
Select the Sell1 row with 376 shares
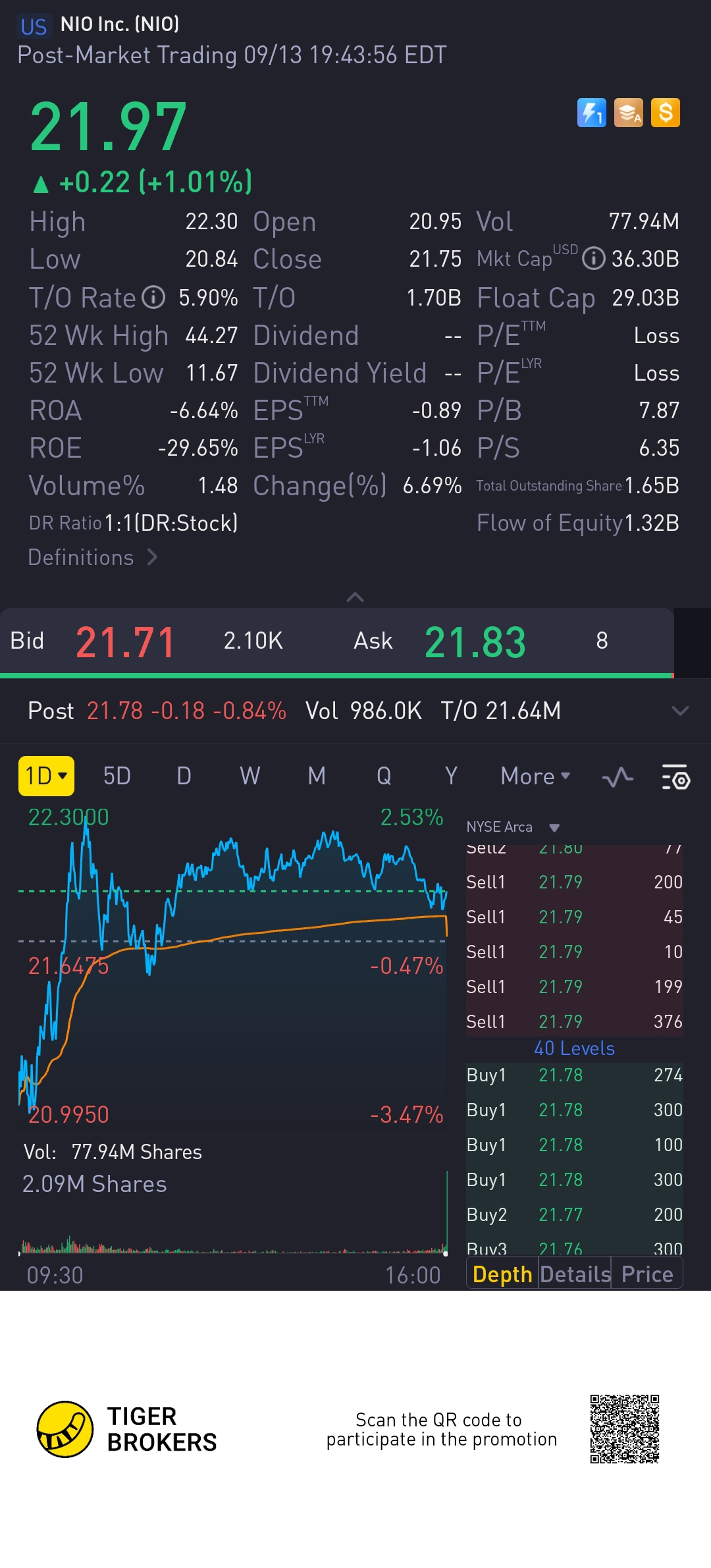click(x=574, y=1021)
